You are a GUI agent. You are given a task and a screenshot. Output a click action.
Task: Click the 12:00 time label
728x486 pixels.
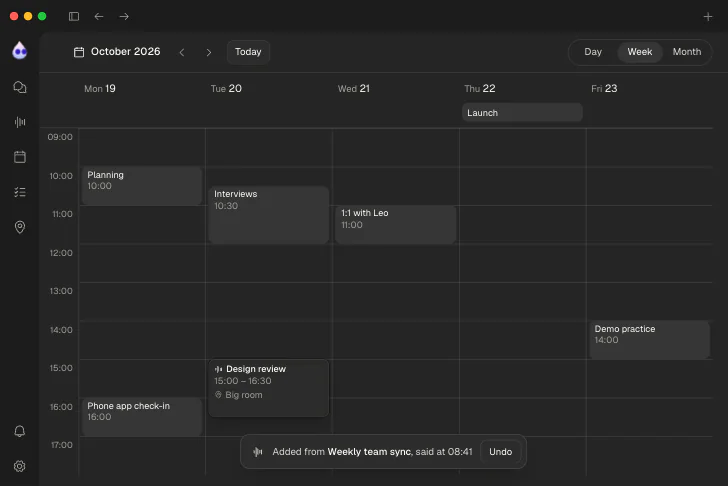pos(61,253)
